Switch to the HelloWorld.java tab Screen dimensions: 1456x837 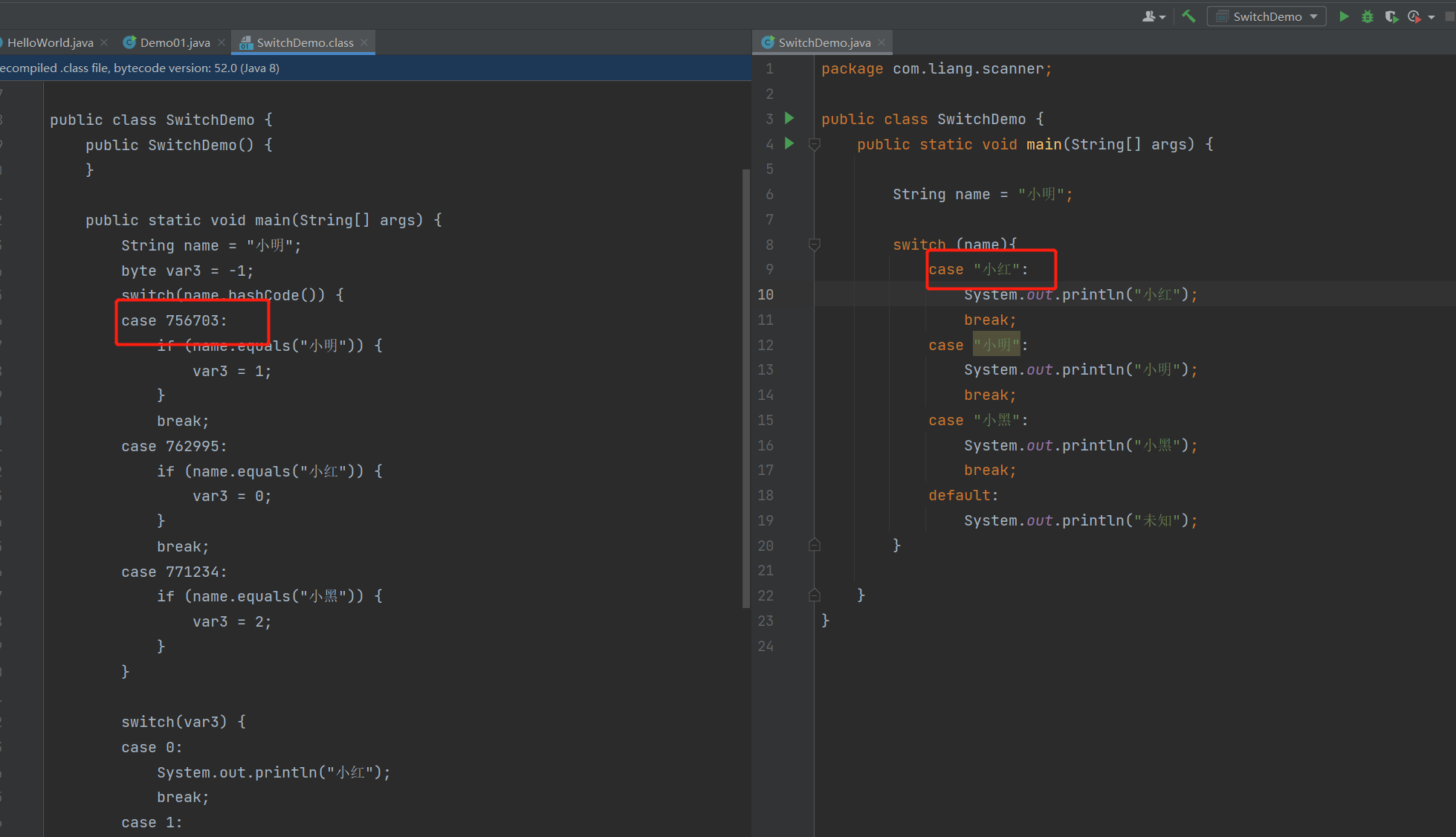(50, 42)
